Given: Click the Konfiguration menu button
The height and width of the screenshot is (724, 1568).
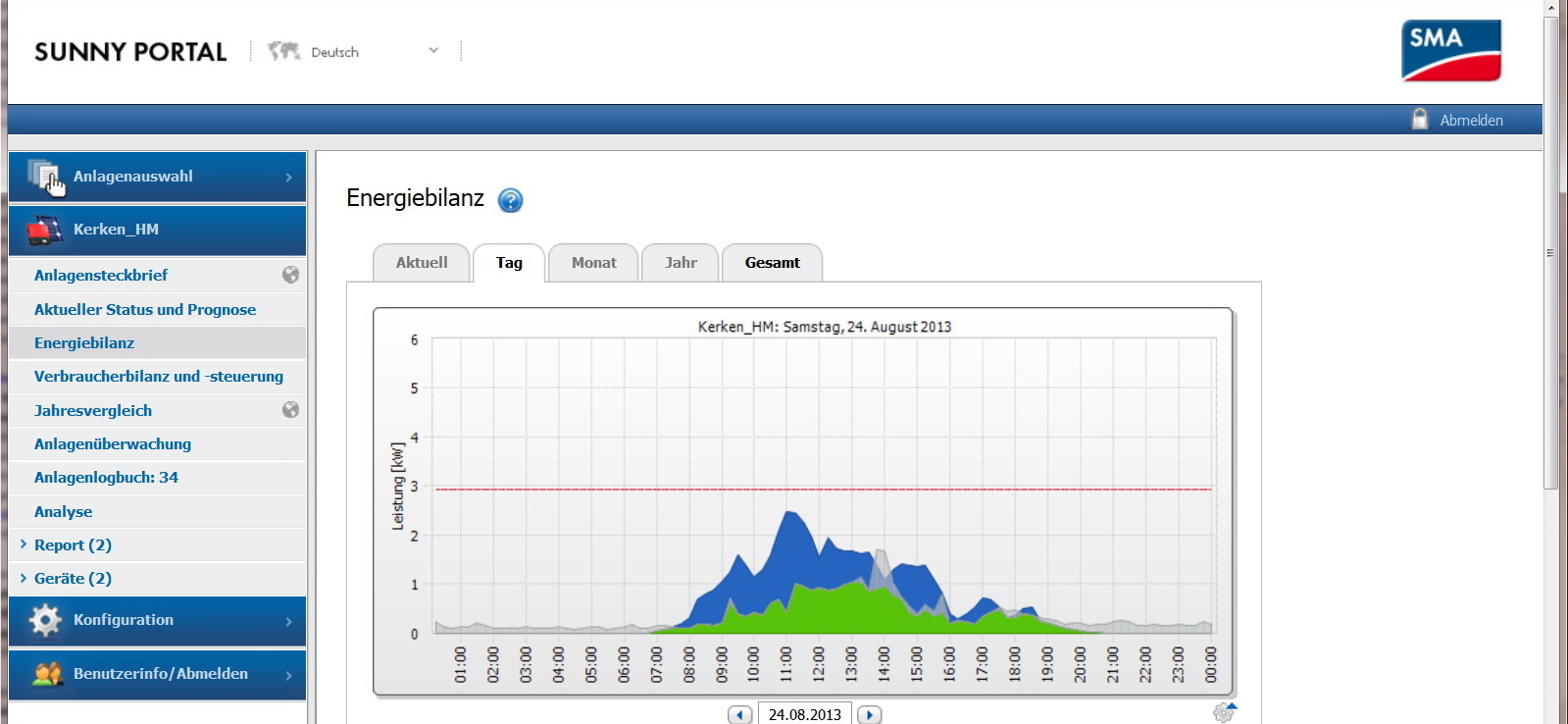Looking at the screenshot, I should click(157, 620).
